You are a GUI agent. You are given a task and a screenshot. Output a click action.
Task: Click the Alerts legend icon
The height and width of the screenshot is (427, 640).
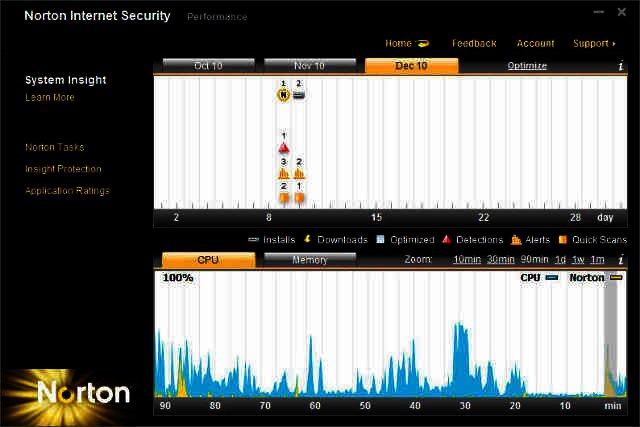click(516, 240)
